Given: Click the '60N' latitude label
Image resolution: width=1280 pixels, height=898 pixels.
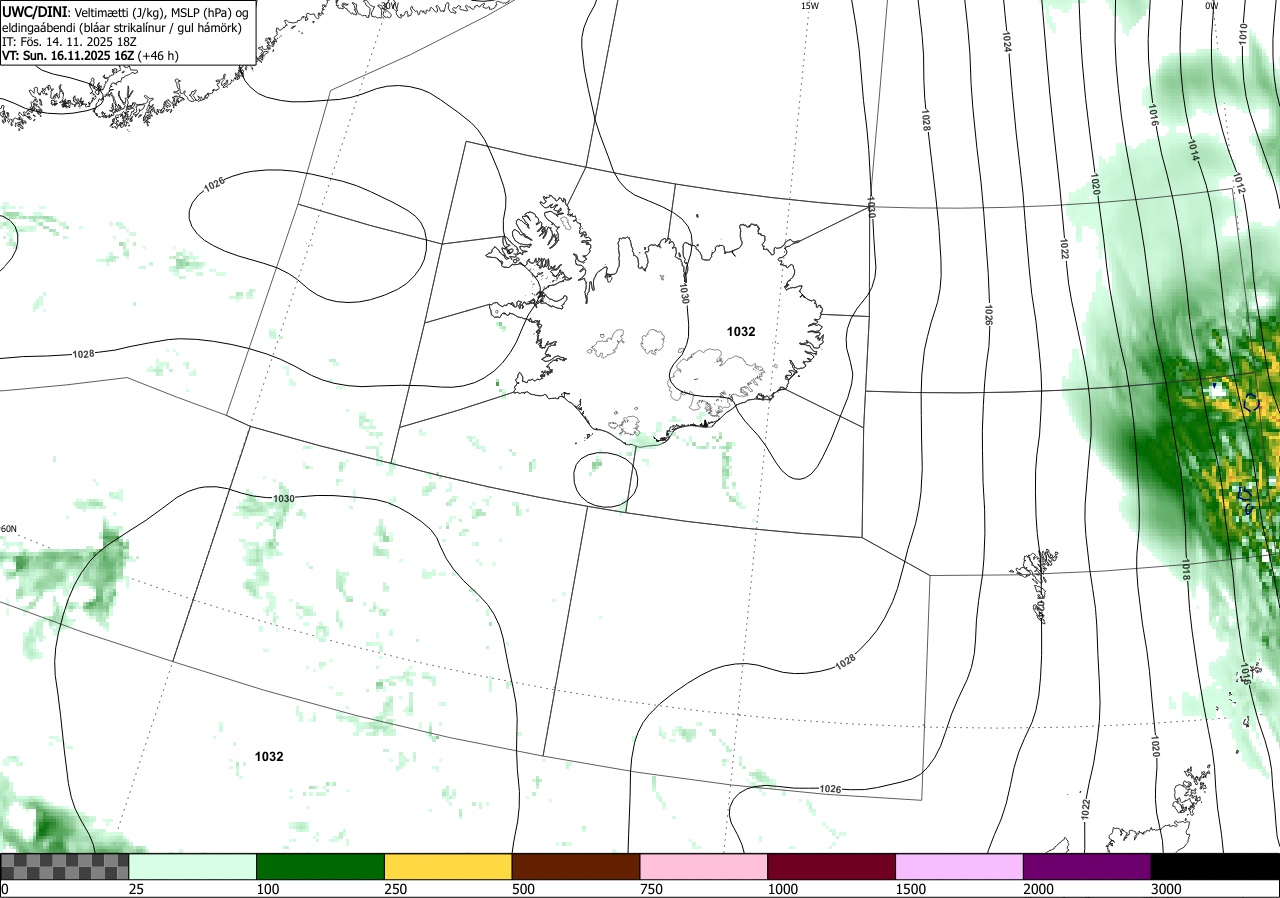Looking at the screenshot, I should tap(9, 529).
